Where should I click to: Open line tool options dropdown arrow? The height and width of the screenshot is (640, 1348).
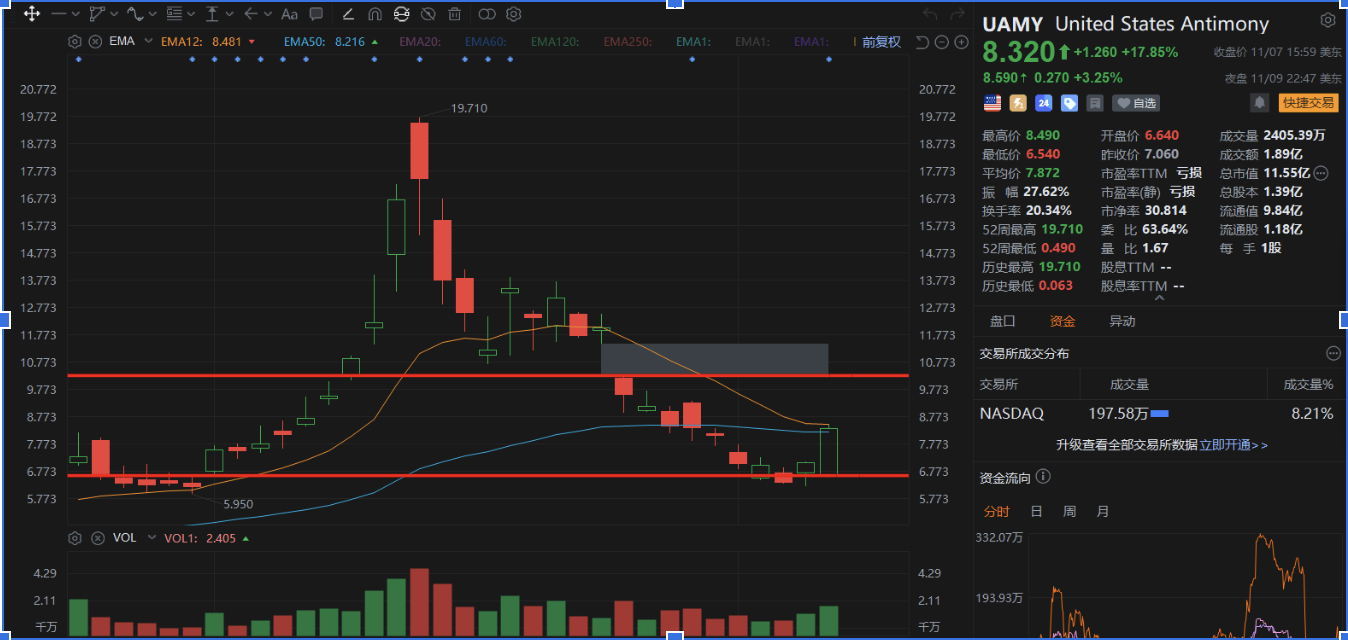pos(76,14)
